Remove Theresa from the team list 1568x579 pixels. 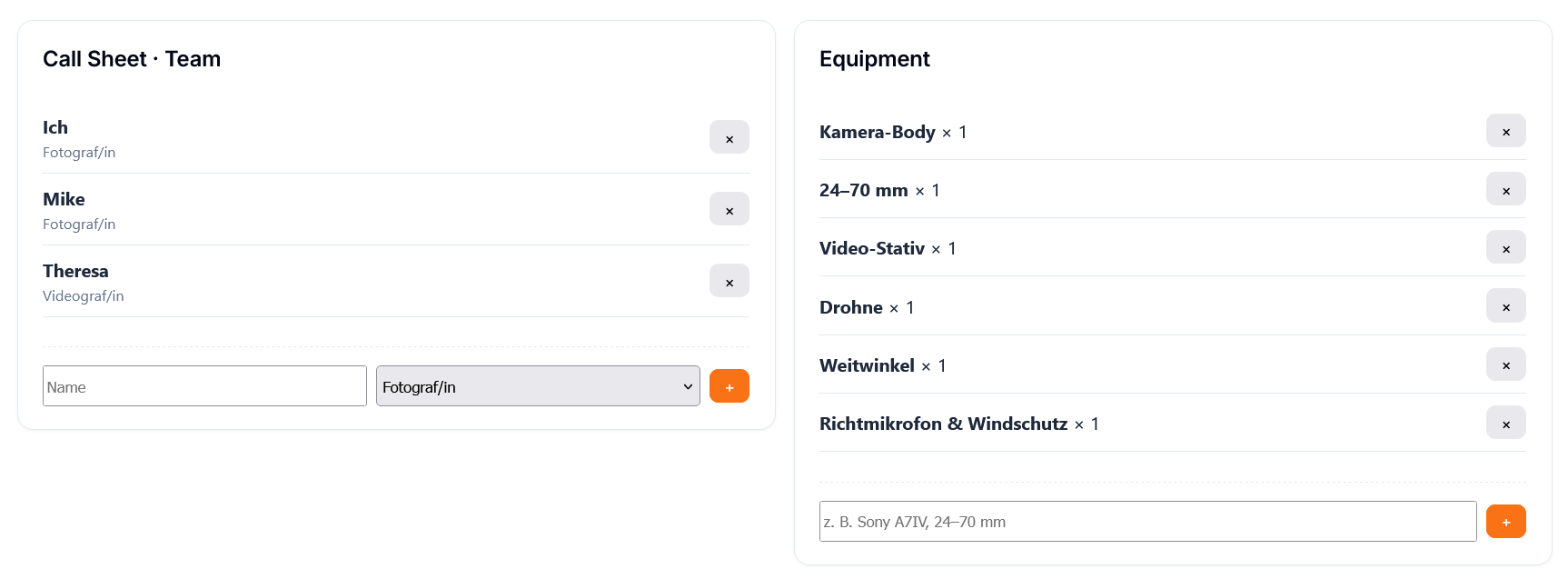[729, 281]
